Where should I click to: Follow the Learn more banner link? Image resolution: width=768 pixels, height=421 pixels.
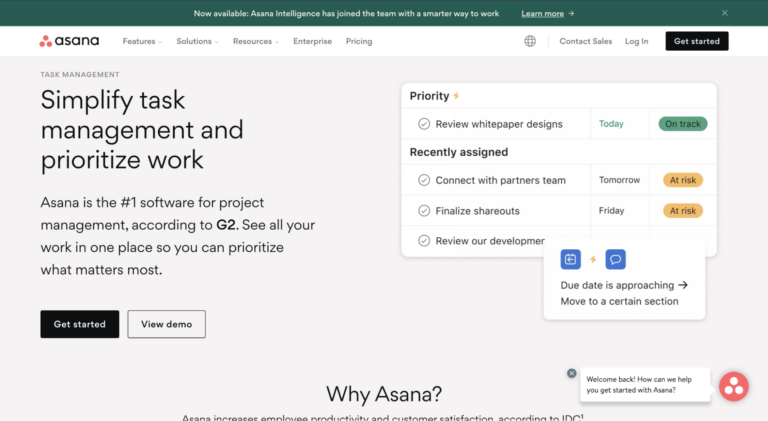coord(548,14)
